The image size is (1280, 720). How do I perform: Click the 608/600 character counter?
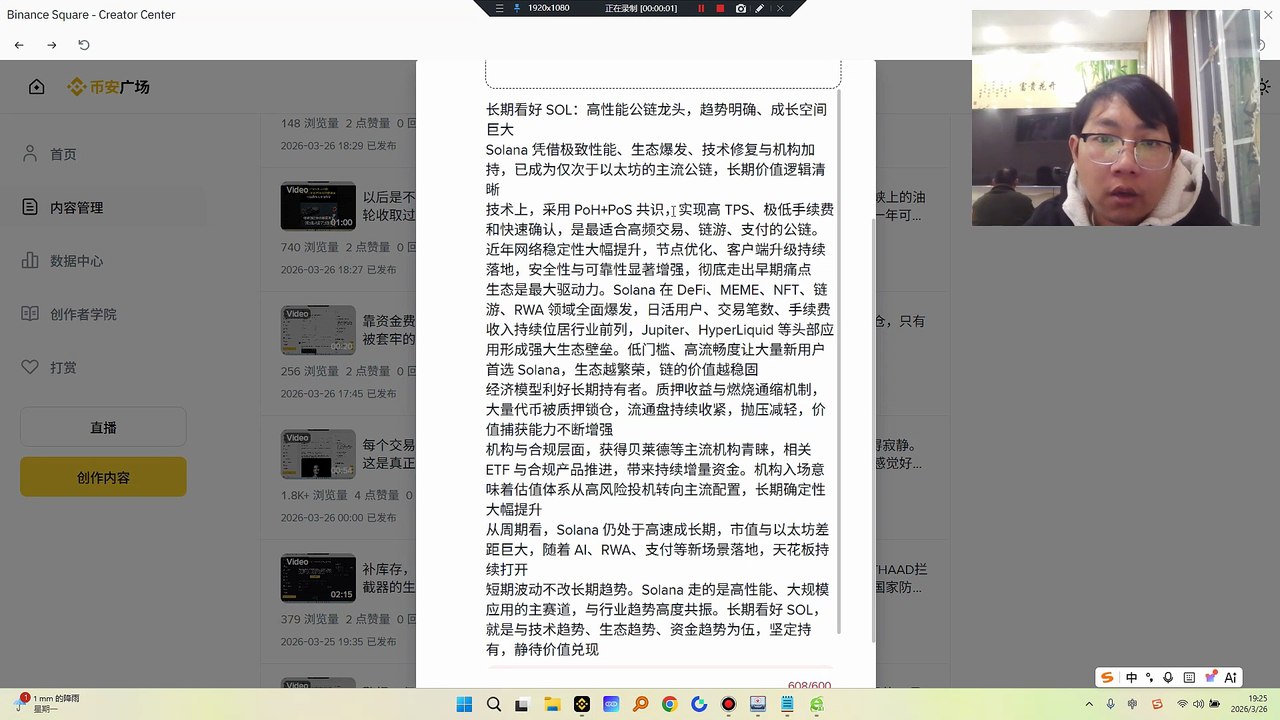[x=809, y=685]
